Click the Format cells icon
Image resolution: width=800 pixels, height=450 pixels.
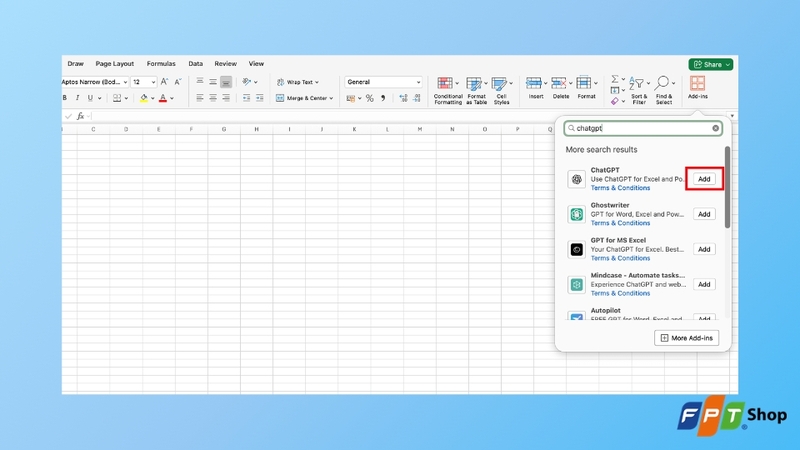[584, 83]
